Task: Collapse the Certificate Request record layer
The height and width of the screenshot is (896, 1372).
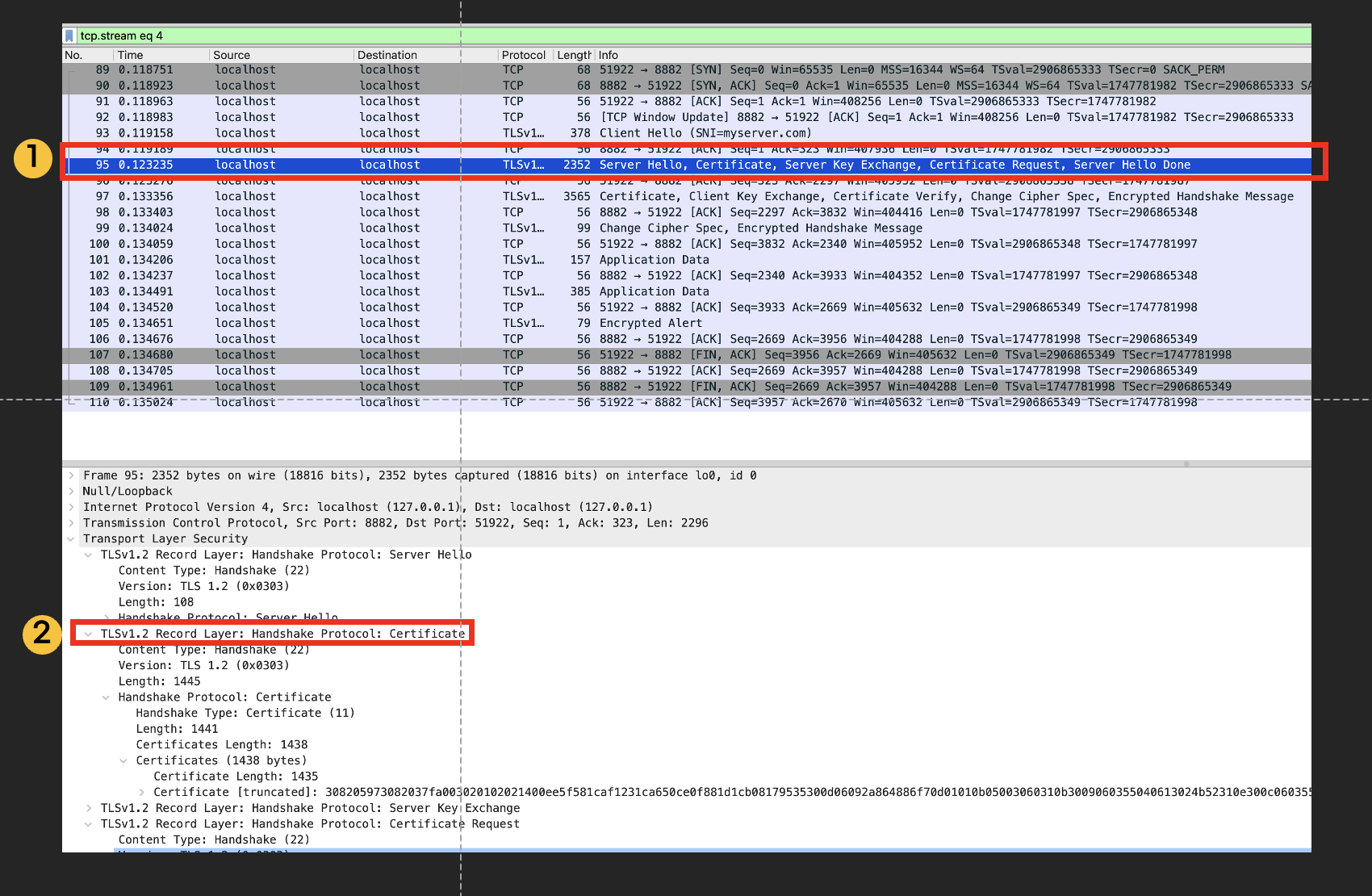Action: point(89,824)
